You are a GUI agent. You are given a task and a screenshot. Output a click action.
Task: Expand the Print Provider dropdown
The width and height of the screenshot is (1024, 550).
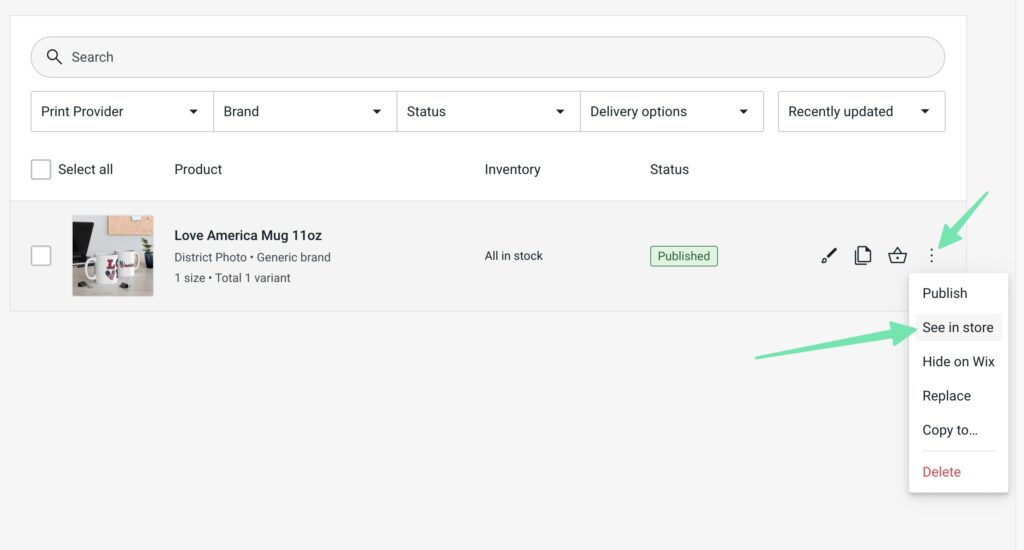[x=121, y=111]
